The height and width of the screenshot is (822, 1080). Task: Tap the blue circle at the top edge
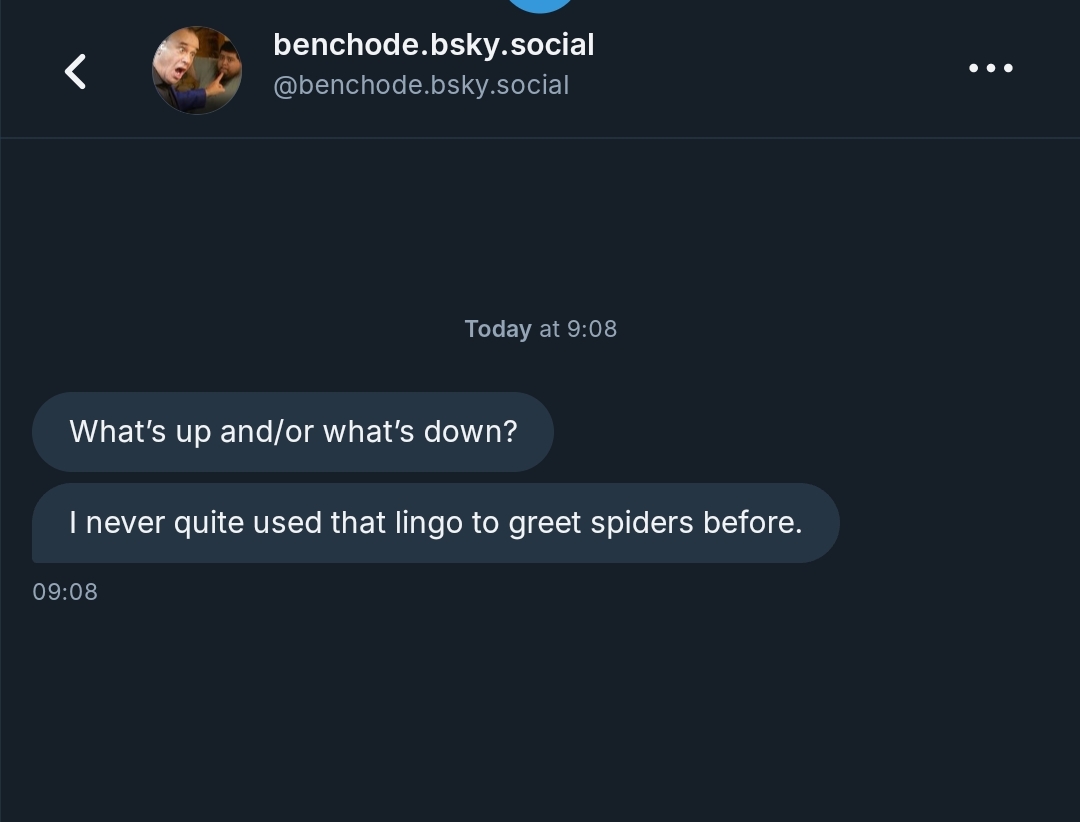pyautogui.click(x=540, y=4)
